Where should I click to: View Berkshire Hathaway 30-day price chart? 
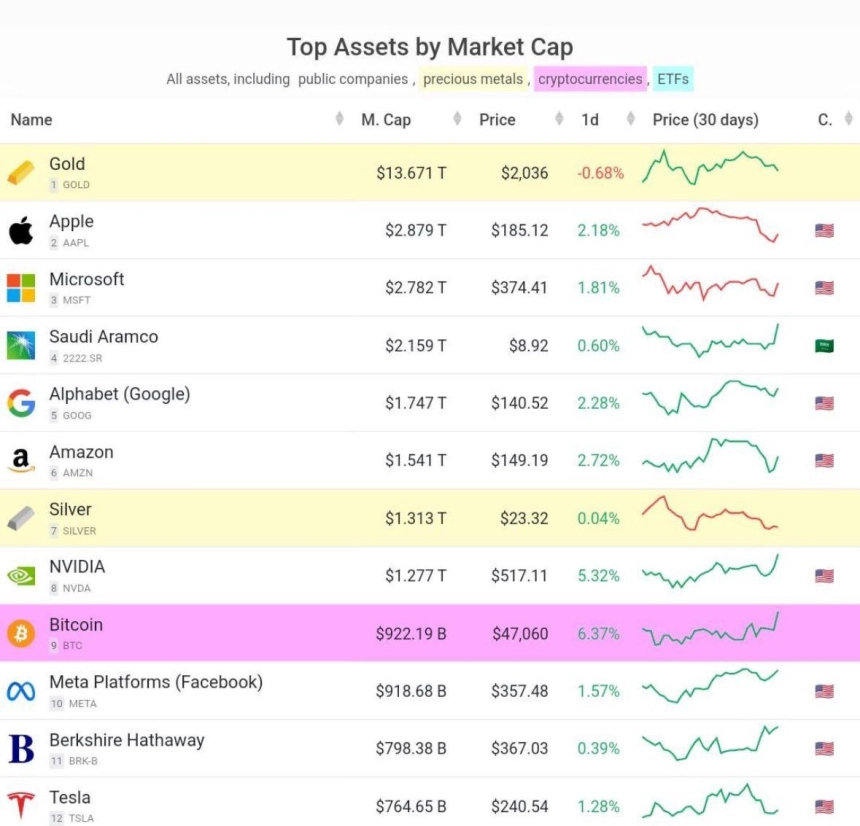[x=710, y=743]
